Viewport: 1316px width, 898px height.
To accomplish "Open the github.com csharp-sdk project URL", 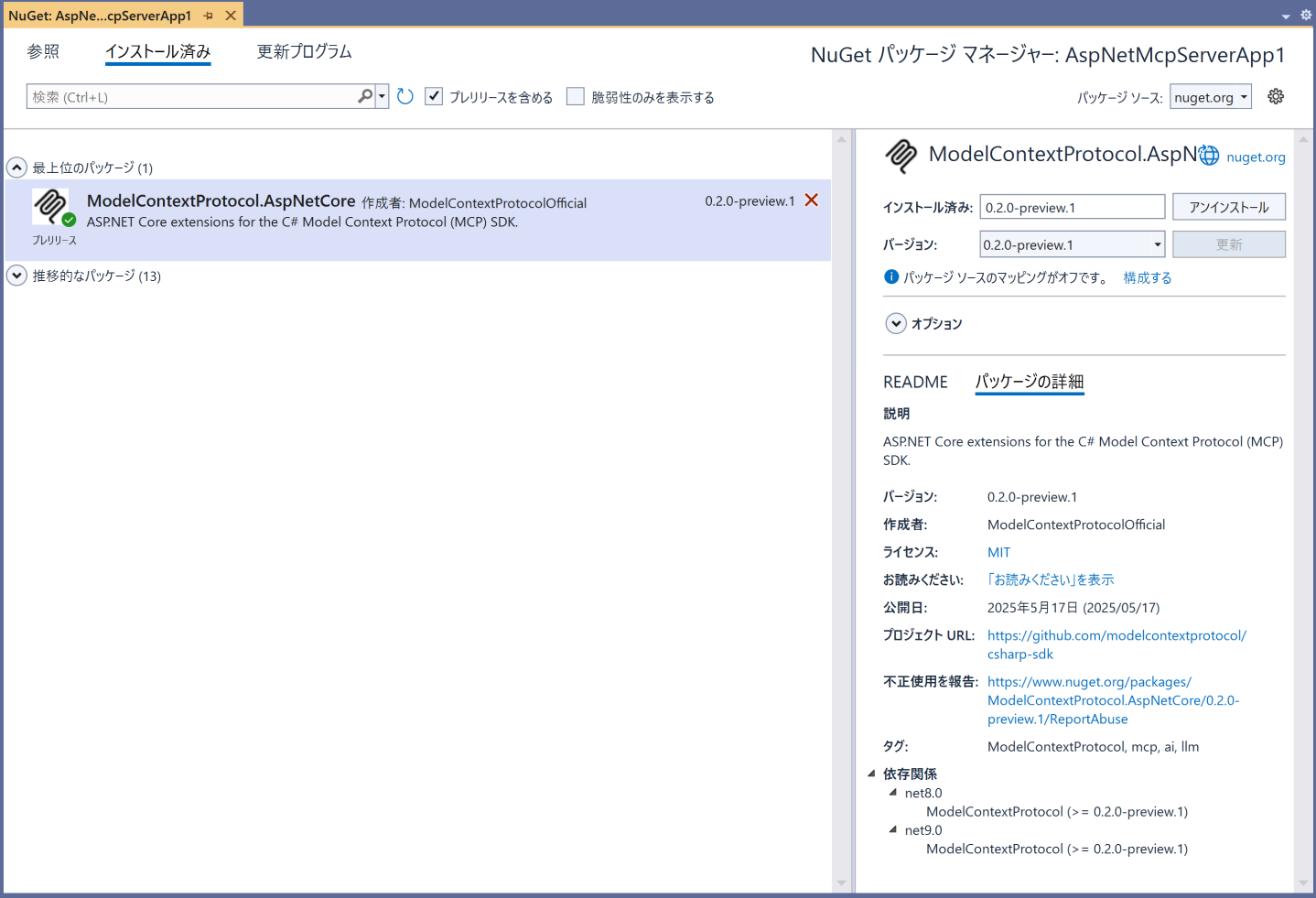I will (x=1116, y=644).
